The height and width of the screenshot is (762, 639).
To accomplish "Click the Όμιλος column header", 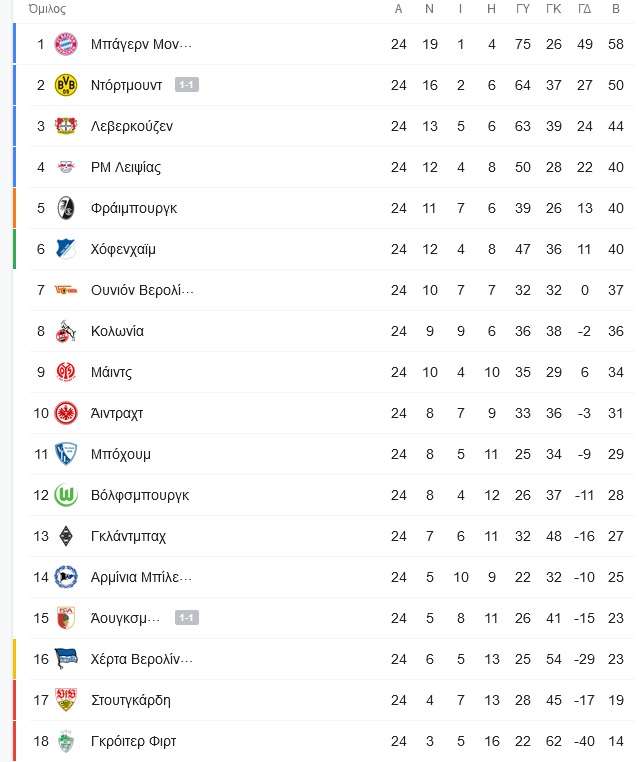I will point(47,9).
